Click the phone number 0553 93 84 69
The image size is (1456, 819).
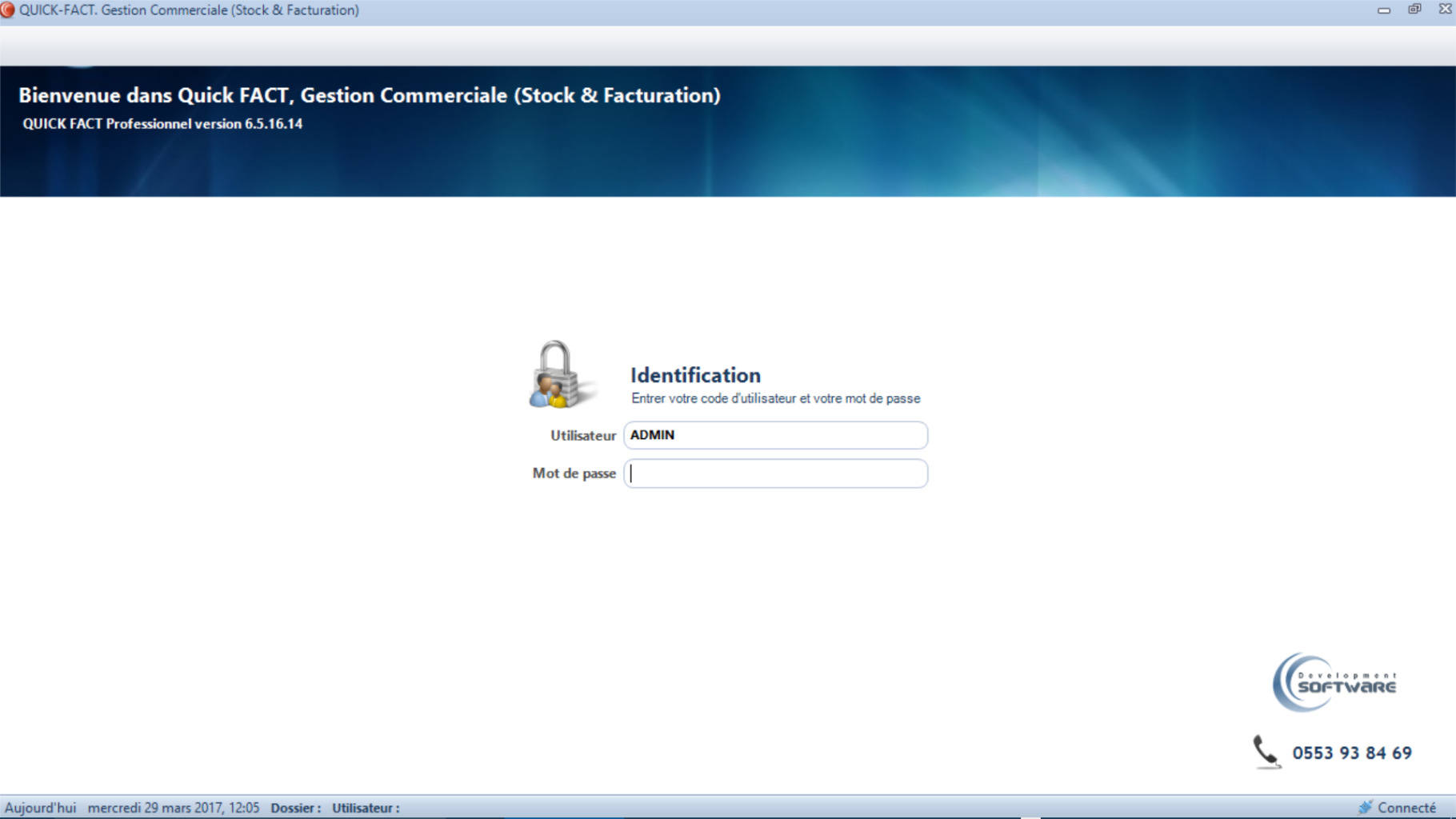coord(1352,753)
